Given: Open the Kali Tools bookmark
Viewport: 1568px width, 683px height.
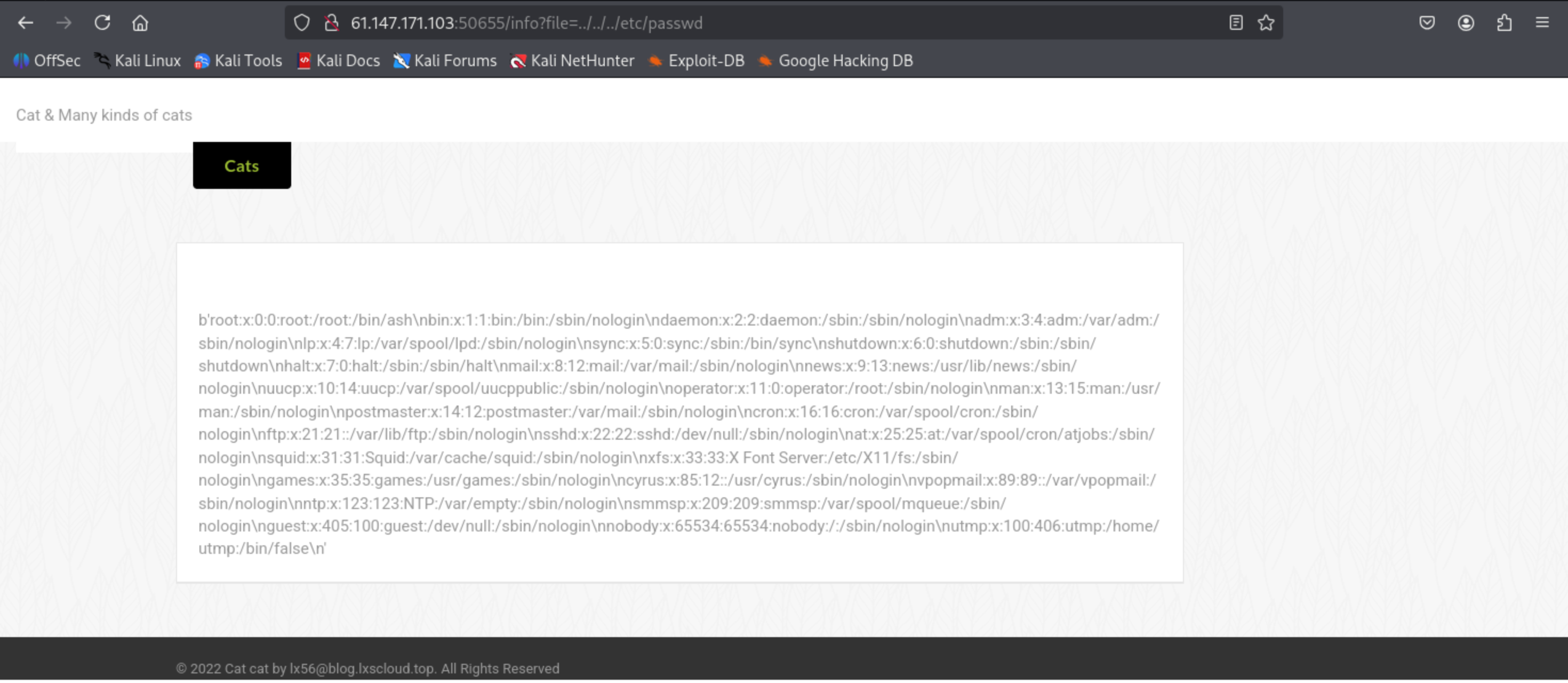Looking at the screenshot, I should coord(238,61).
